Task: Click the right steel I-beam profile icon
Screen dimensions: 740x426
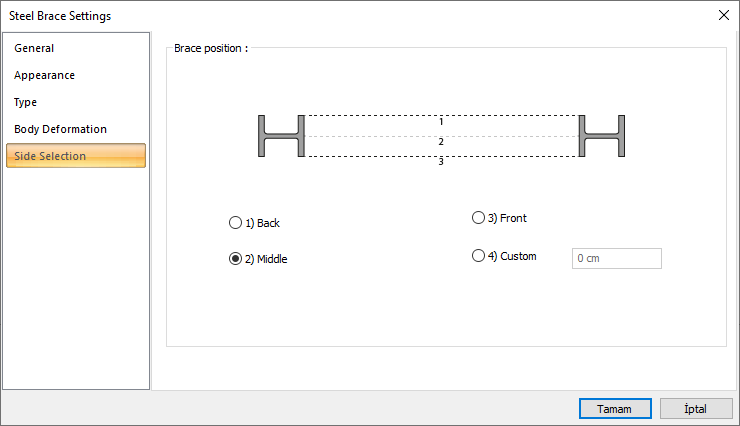Action: [603, 136]
